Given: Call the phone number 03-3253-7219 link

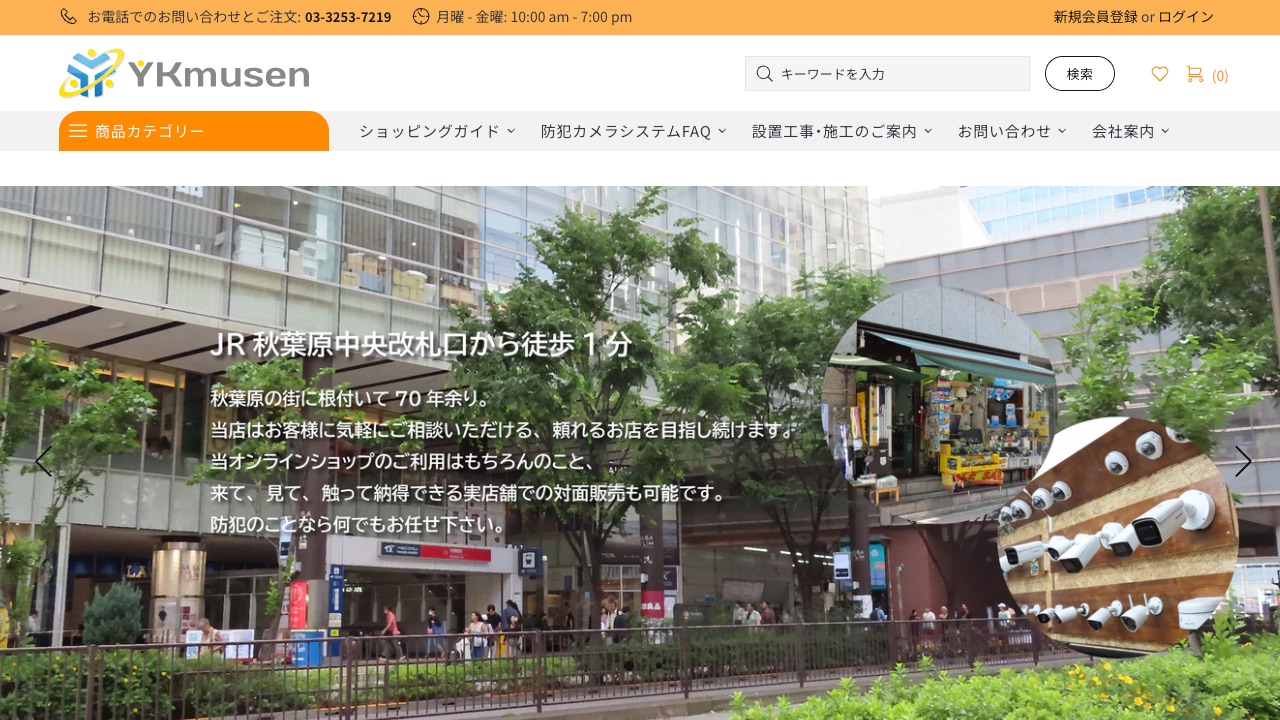Looking at the screenshot, I should (x=348, y=16).
